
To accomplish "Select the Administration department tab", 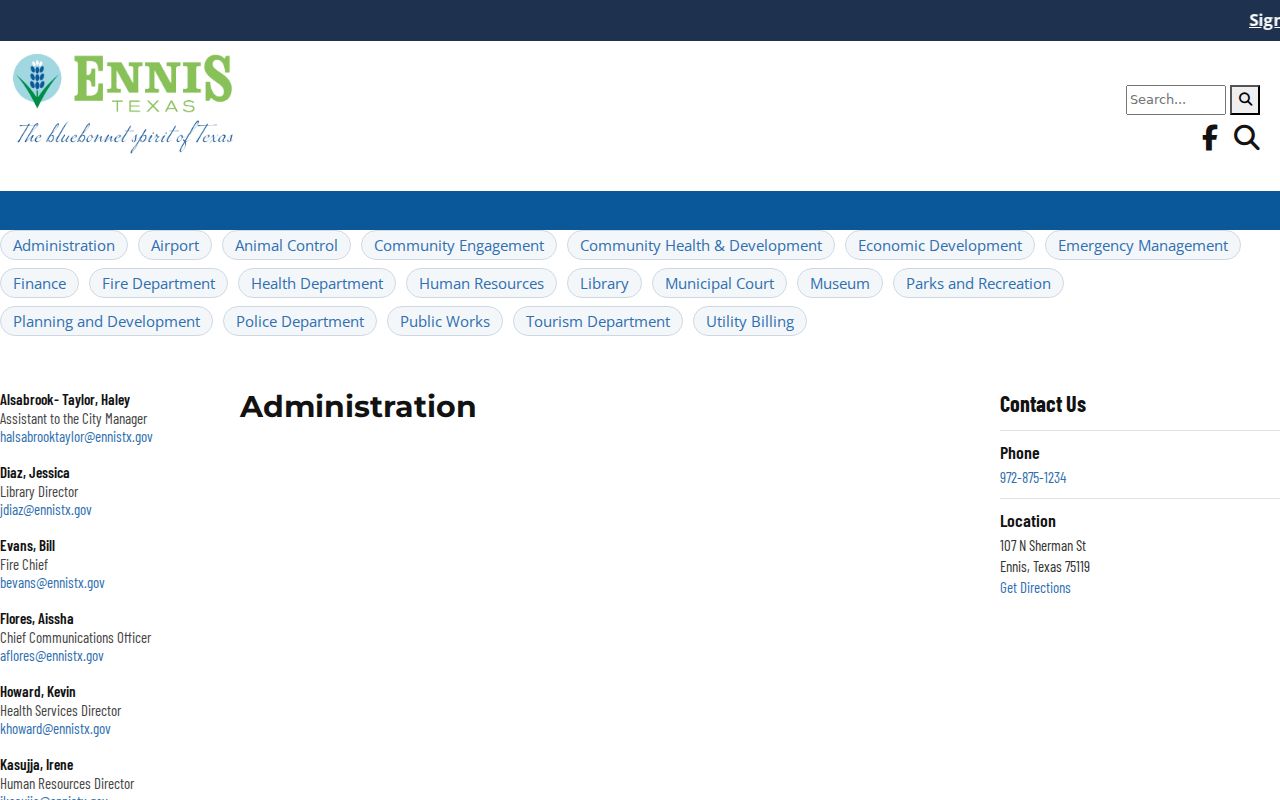I will tap(64, 246).
